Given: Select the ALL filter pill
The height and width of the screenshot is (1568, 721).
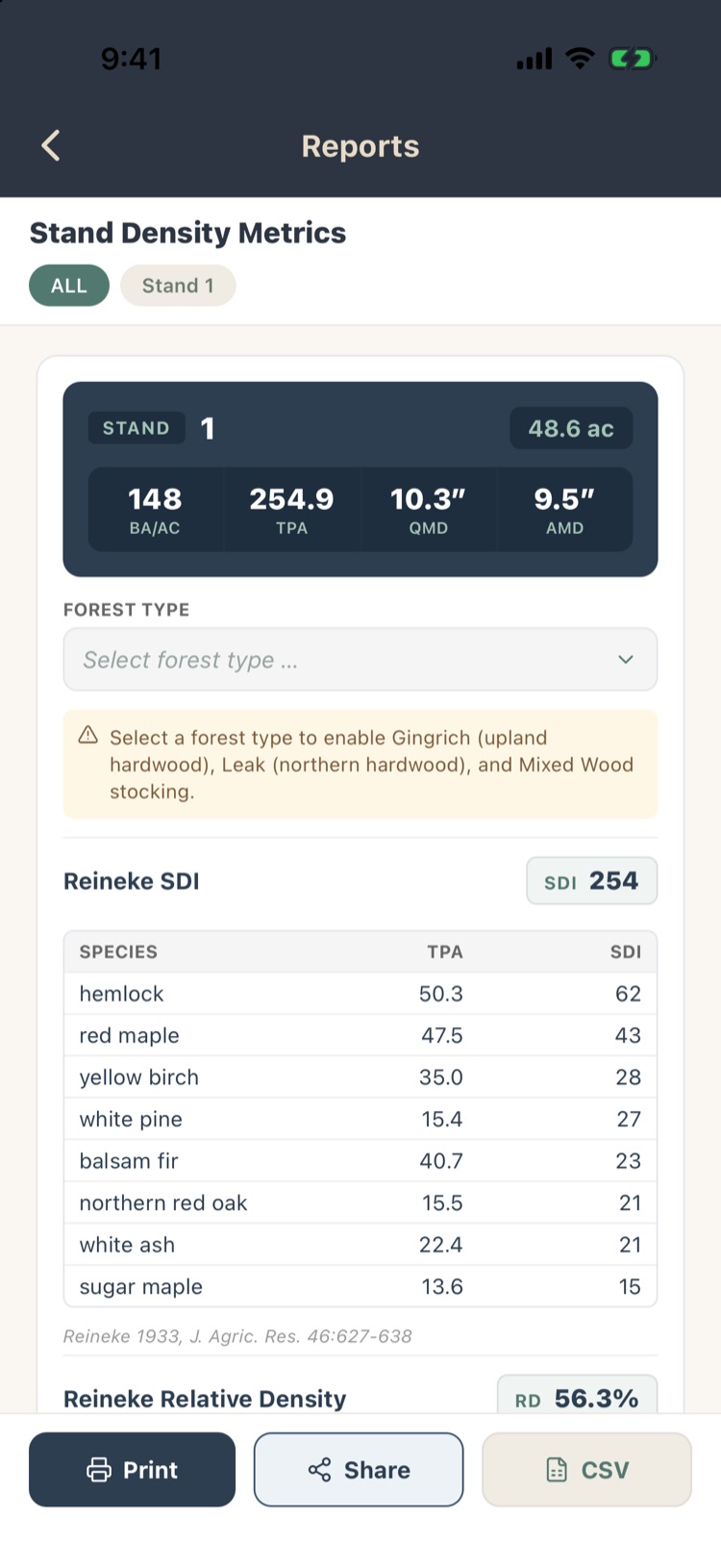Looking at the screenshot, I should (x=69, y=286).
